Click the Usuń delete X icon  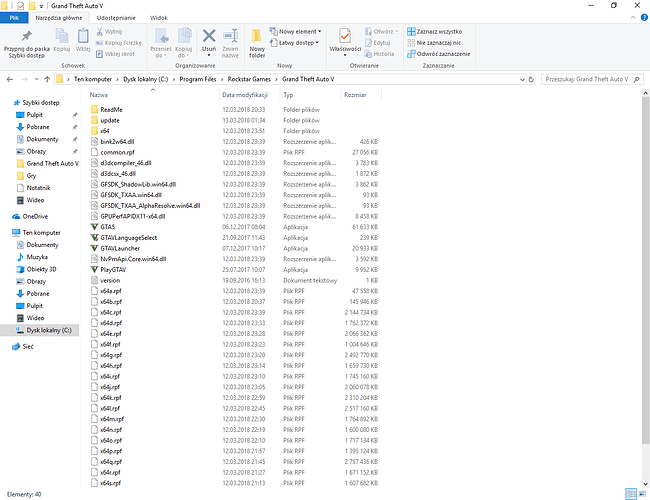click(x=209, y=36)
